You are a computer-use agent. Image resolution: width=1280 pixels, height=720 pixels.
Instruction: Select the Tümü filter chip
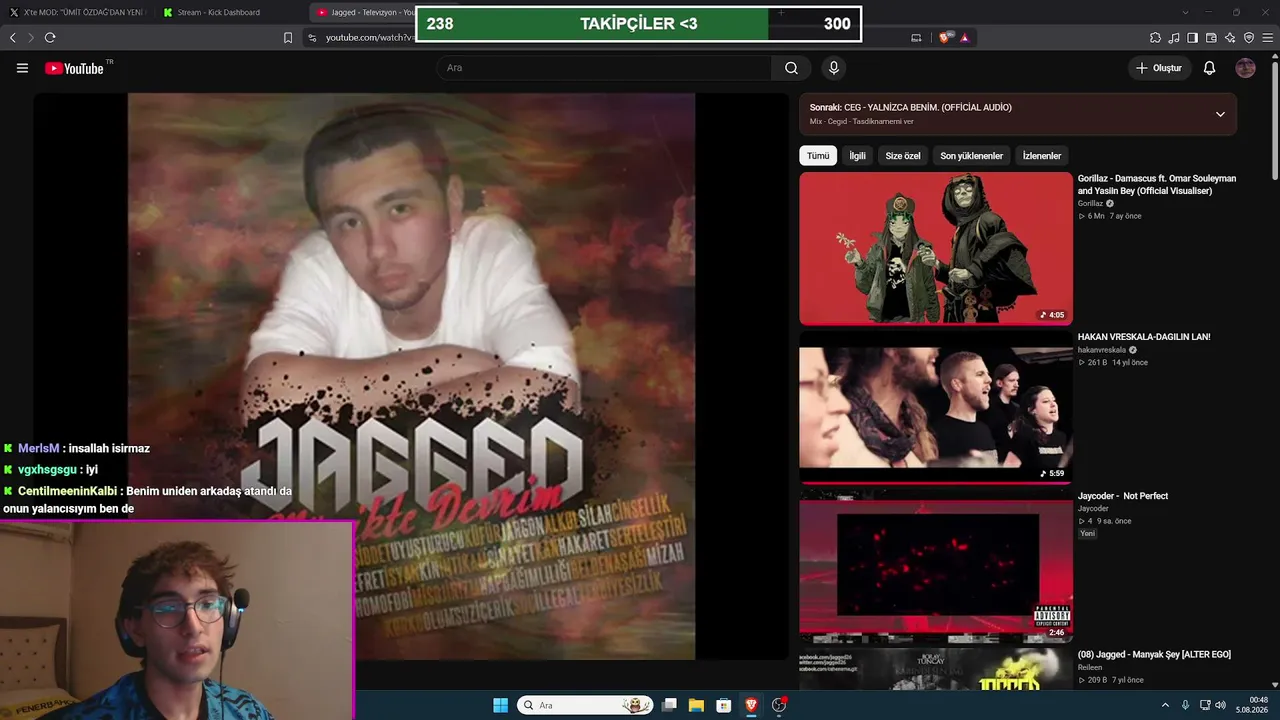coord(818,156)
